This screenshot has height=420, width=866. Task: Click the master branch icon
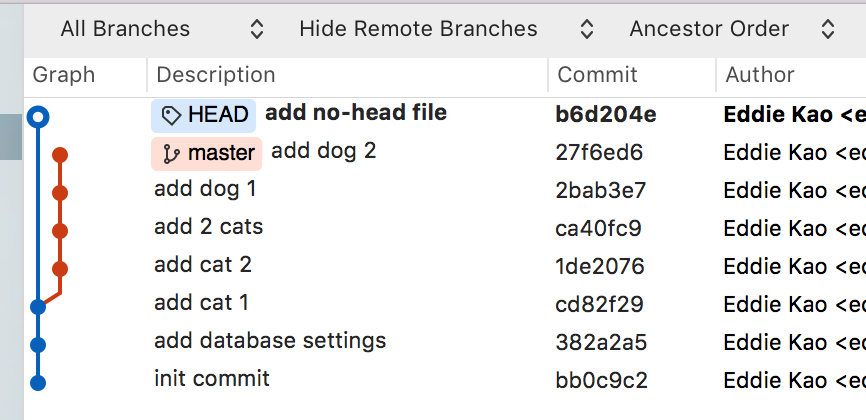(172, 154)
